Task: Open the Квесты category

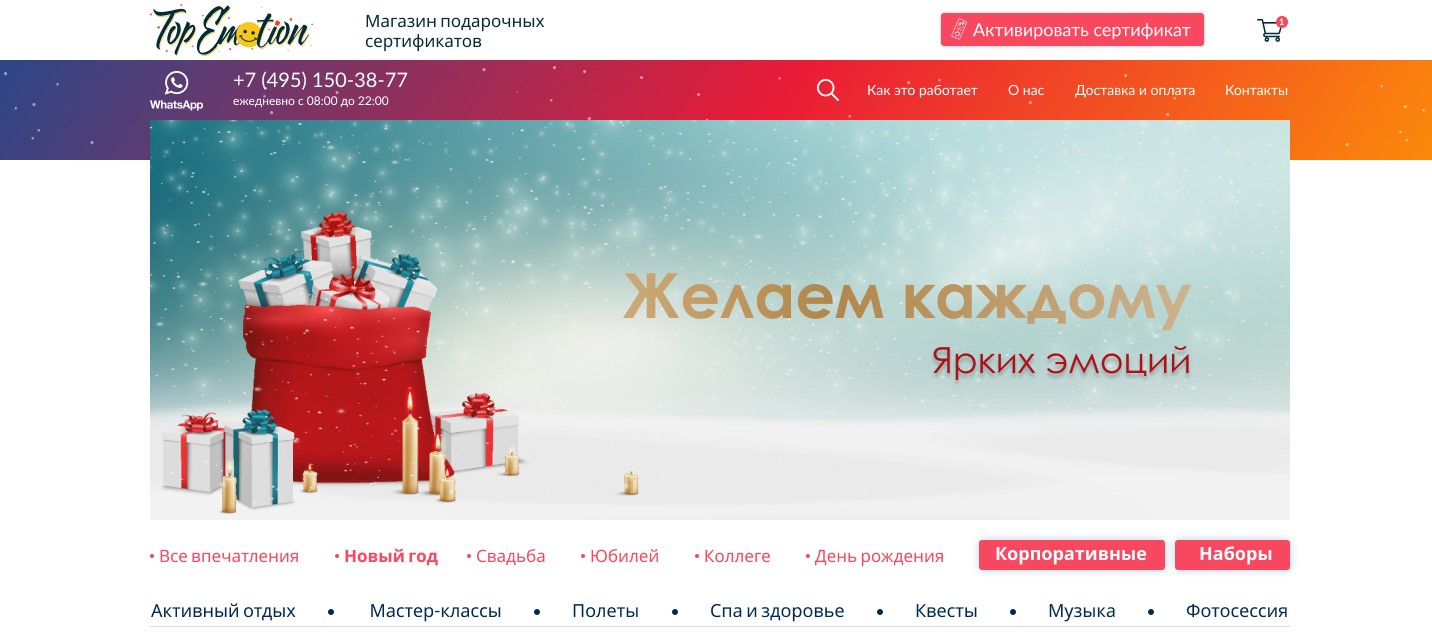Action: click(947, 611)
